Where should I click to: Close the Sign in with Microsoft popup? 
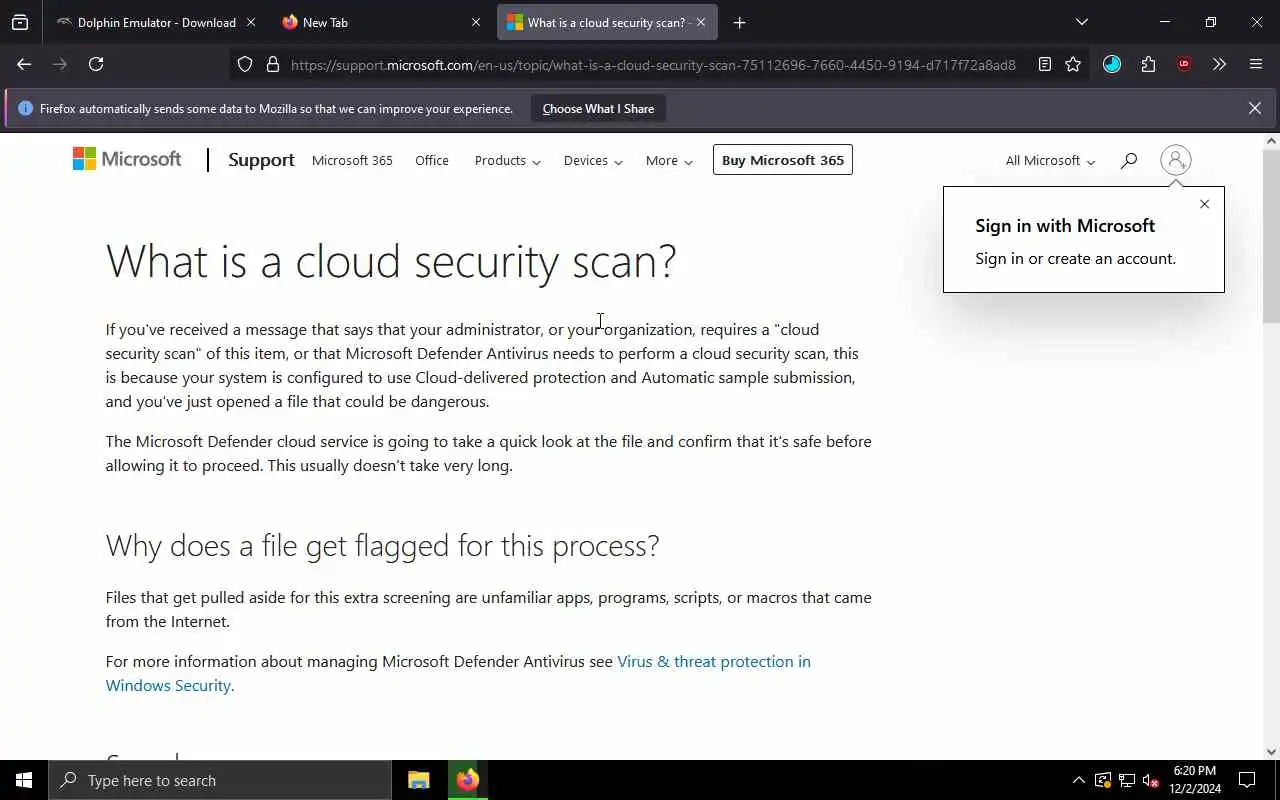(1204, 204)
